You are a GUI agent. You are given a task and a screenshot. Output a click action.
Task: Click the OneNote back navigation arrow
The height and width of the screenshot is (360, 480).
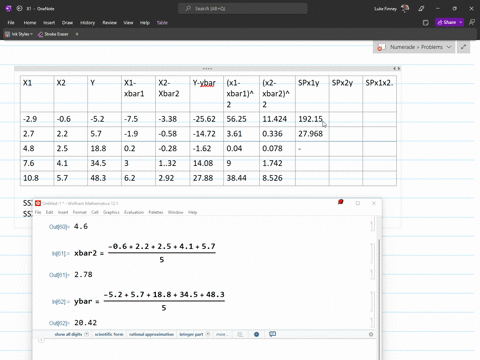pos(19,8)
